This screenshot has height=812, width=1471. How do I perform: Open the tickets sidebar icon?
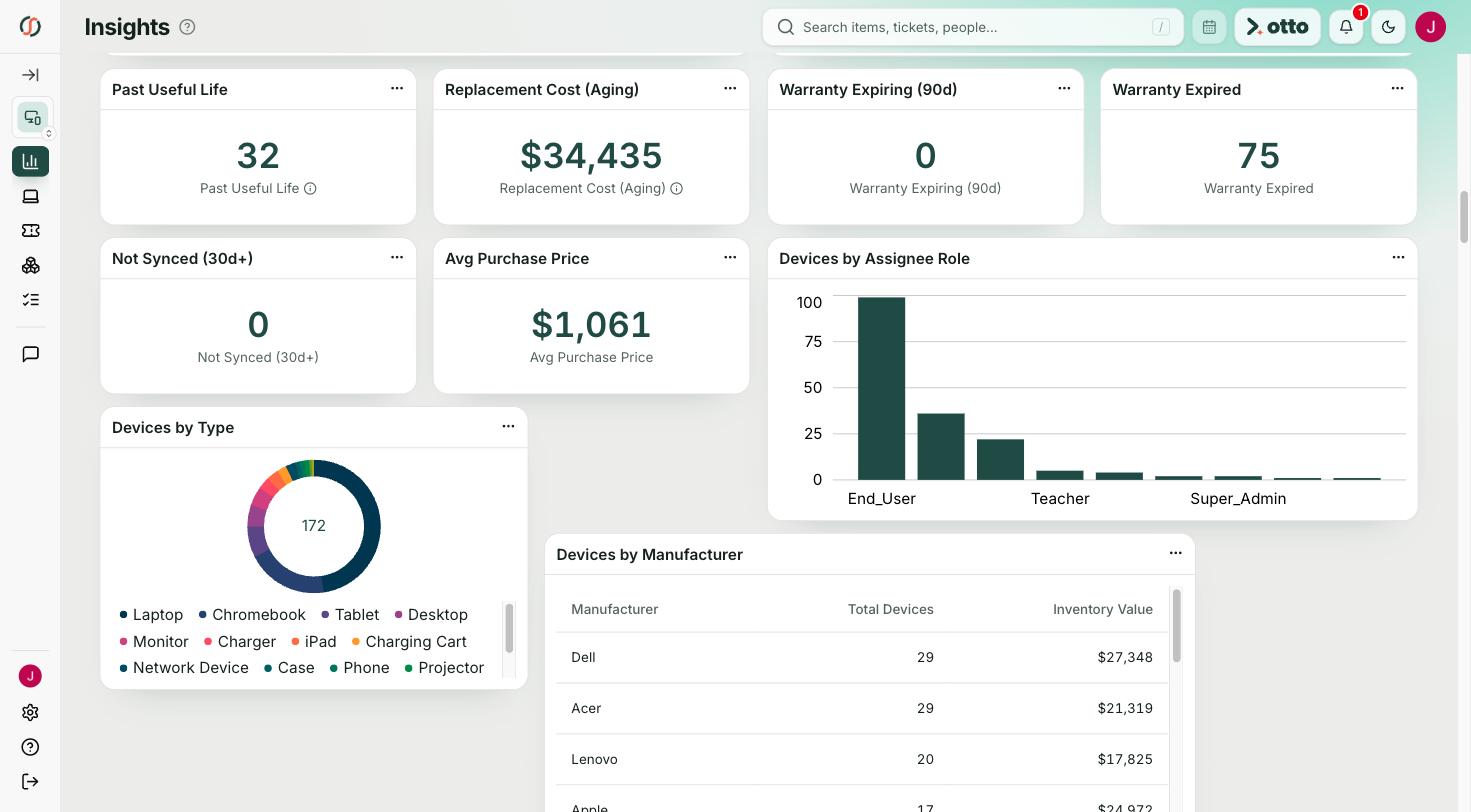click(30, 231)
